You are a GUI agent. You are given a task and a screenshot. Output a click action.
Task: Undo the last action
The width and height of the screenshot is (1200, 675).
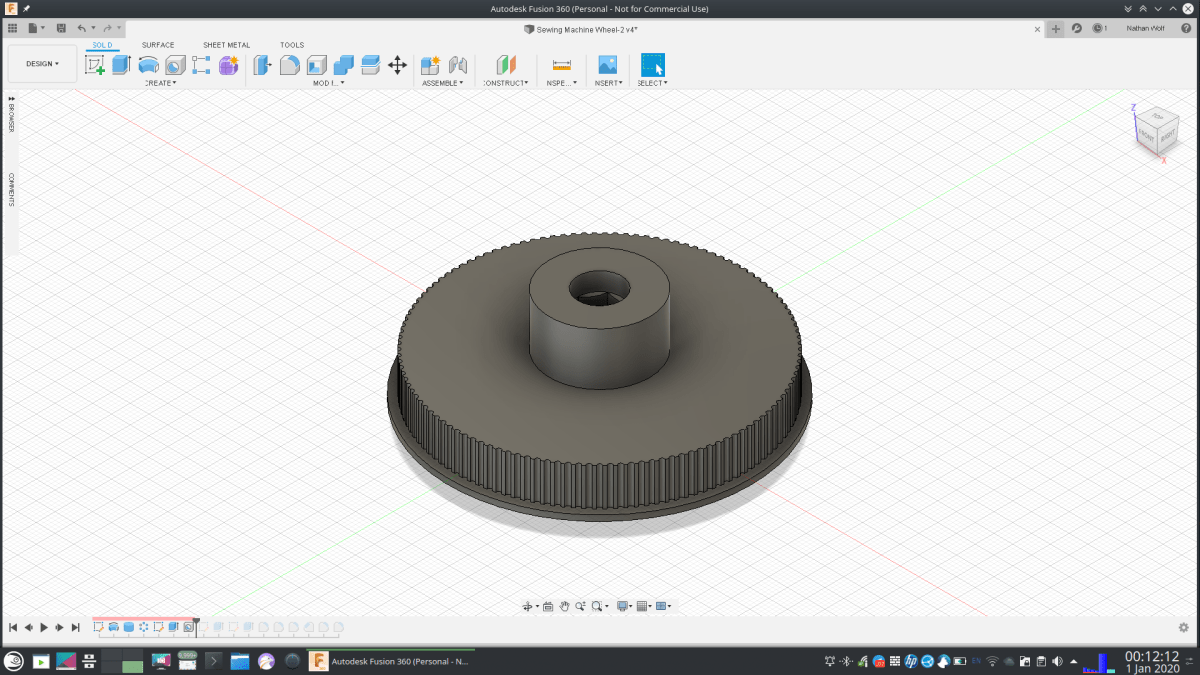[x=82, y=28]
